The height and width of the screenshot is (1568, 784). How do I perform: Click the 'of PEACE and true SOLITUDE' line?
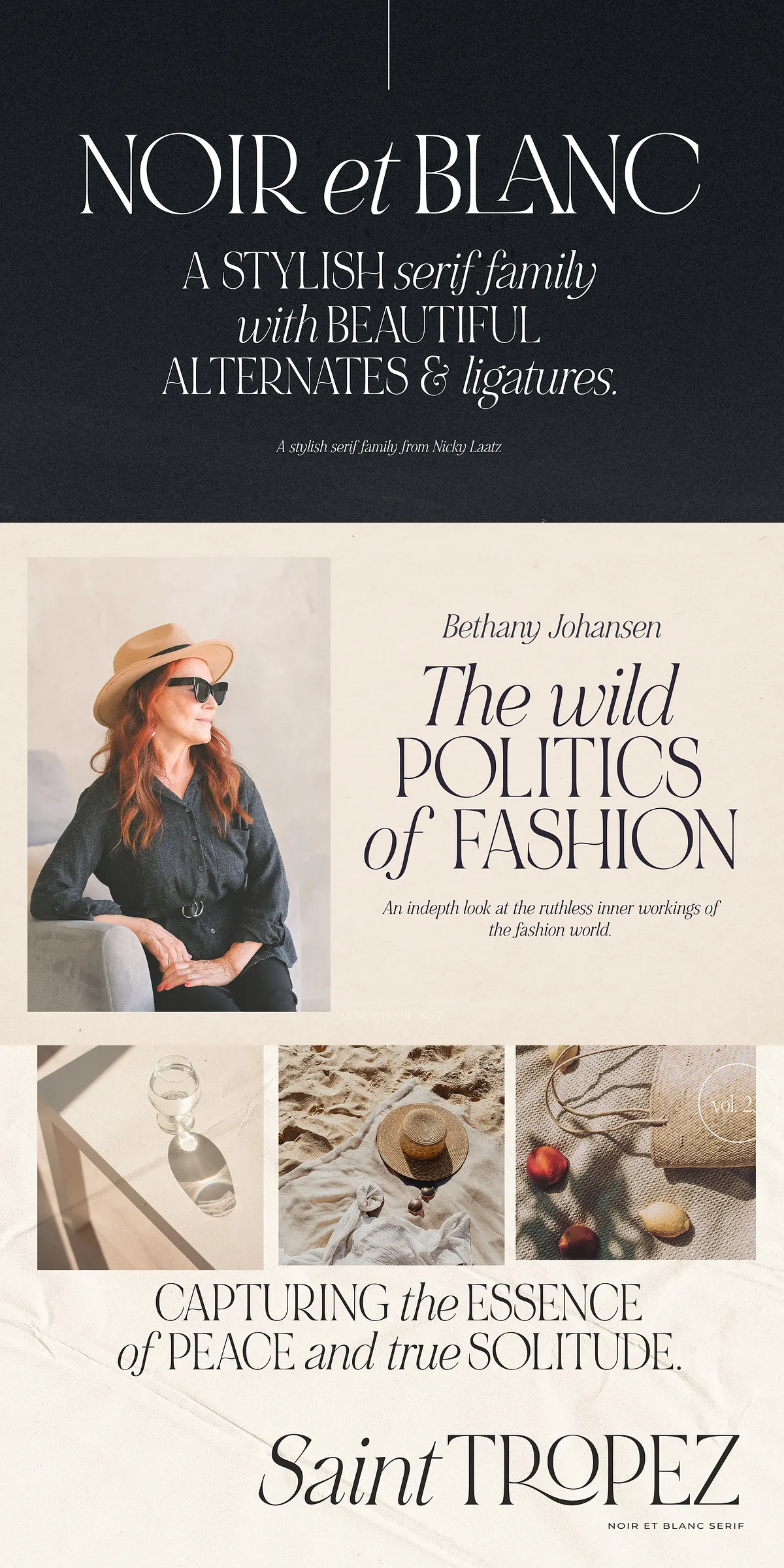click(x=399, y=1354)
